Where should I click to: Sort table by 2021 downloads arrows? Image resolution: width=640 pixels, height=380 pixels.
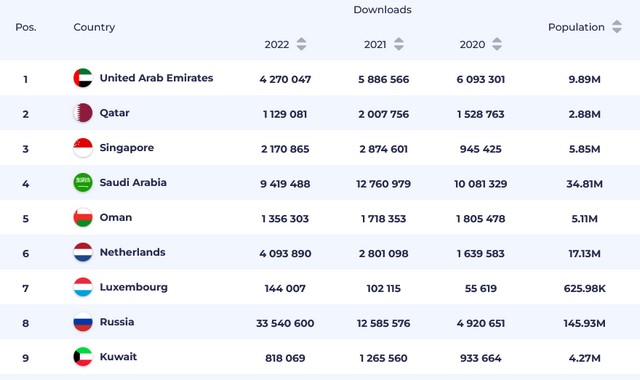(x=399, y=44)
